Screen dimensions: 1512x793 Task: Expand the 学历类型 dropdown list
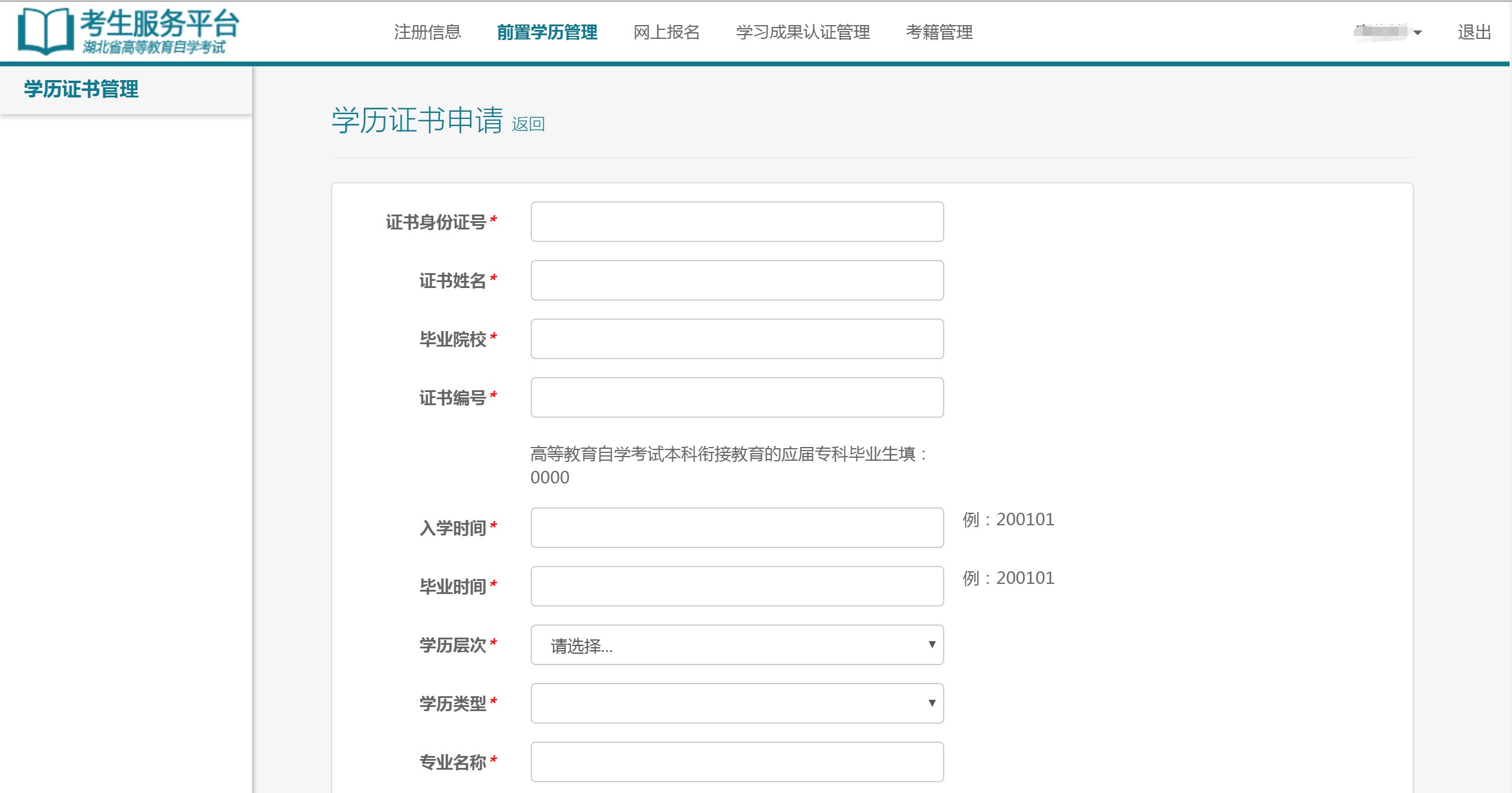[736, 703]
